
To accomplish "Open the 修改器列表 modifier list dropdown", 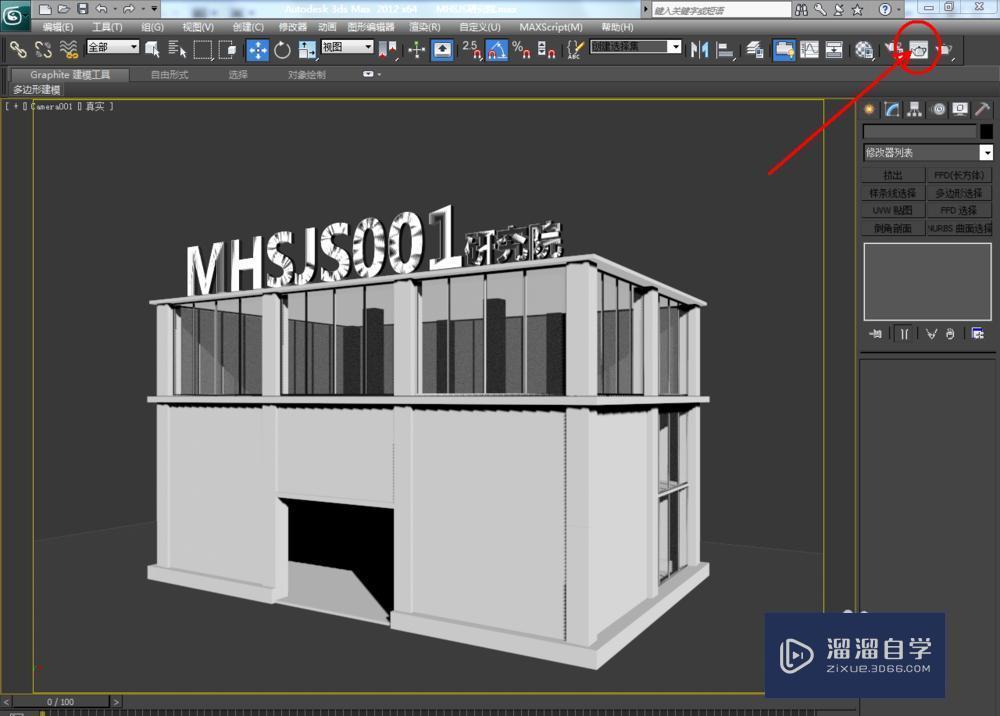I will [x=925, y=151].
